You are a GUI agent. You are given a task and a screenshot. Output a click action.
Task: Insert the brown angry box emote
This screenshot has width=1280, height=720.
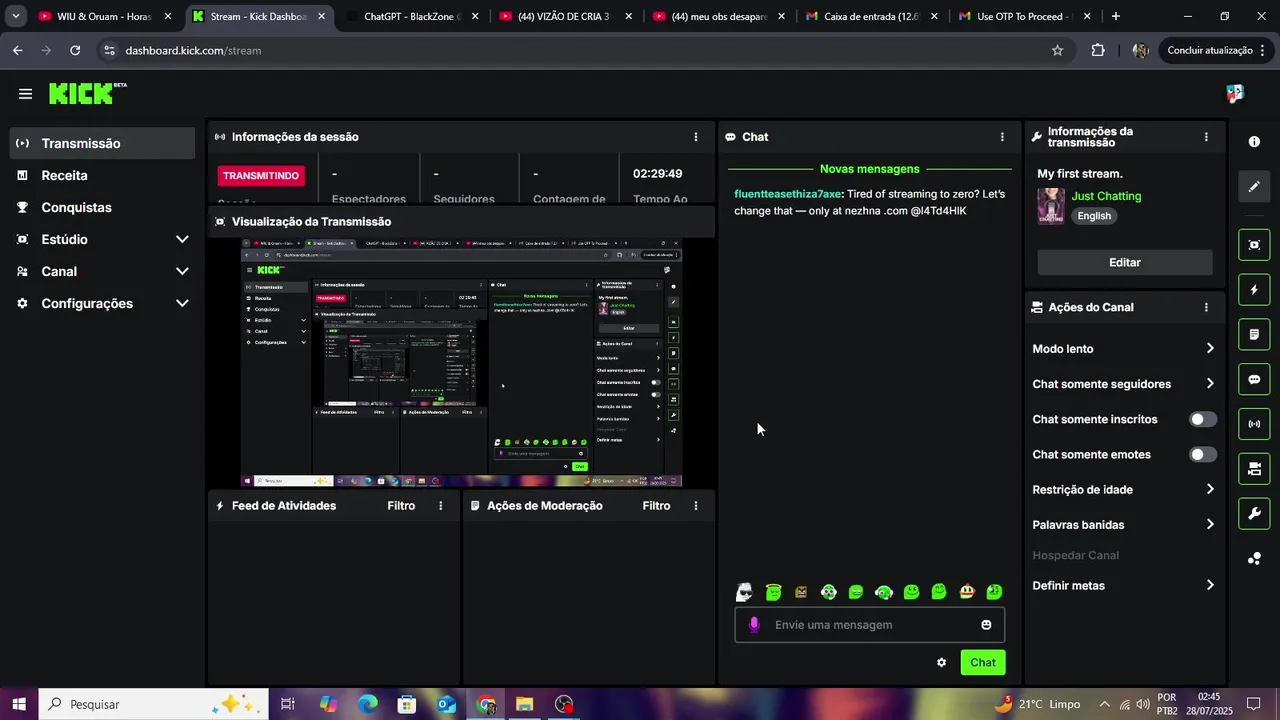(800, 592)
